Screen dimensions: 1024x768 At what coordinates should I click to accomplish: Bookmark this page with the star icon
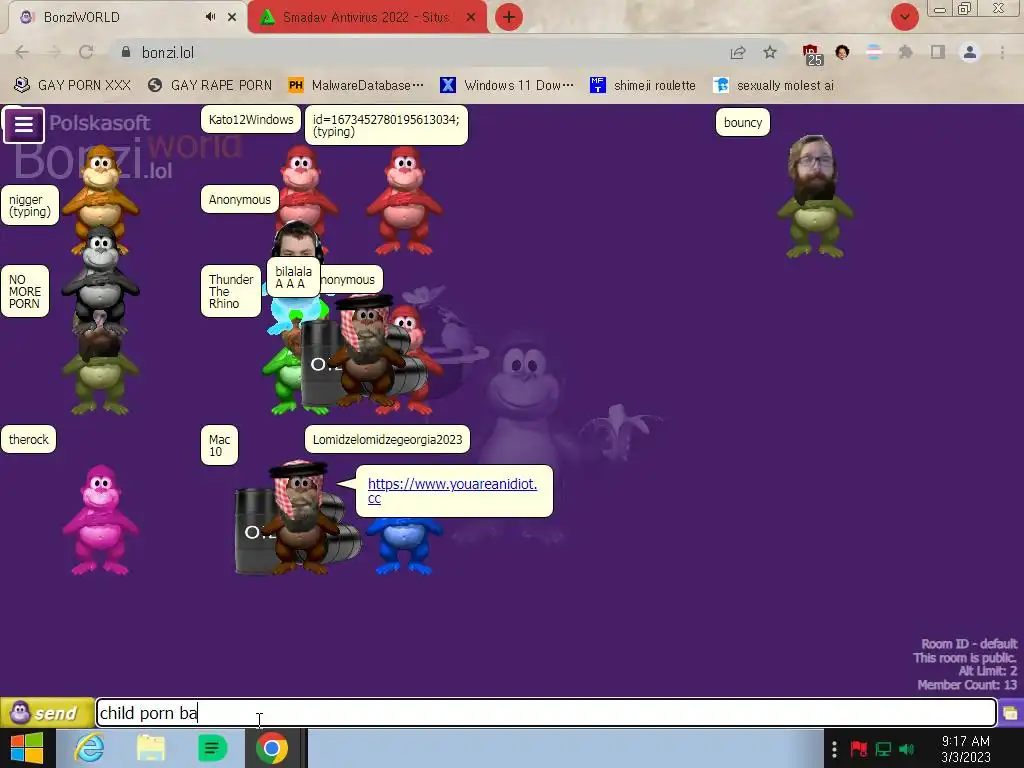[x=770, y=52]
